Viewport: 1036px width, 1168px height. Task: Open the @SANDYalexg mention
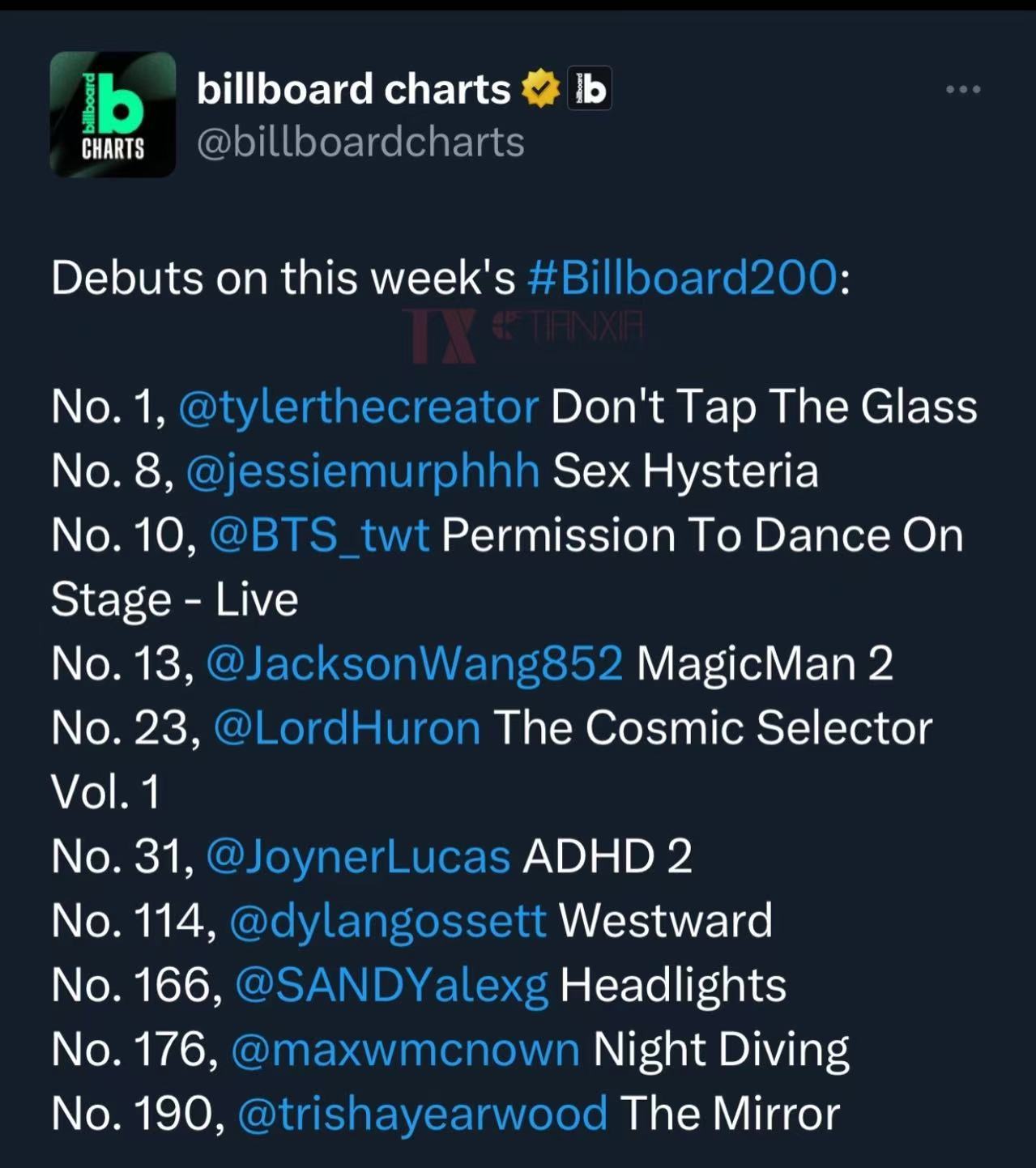coord(391,984)
